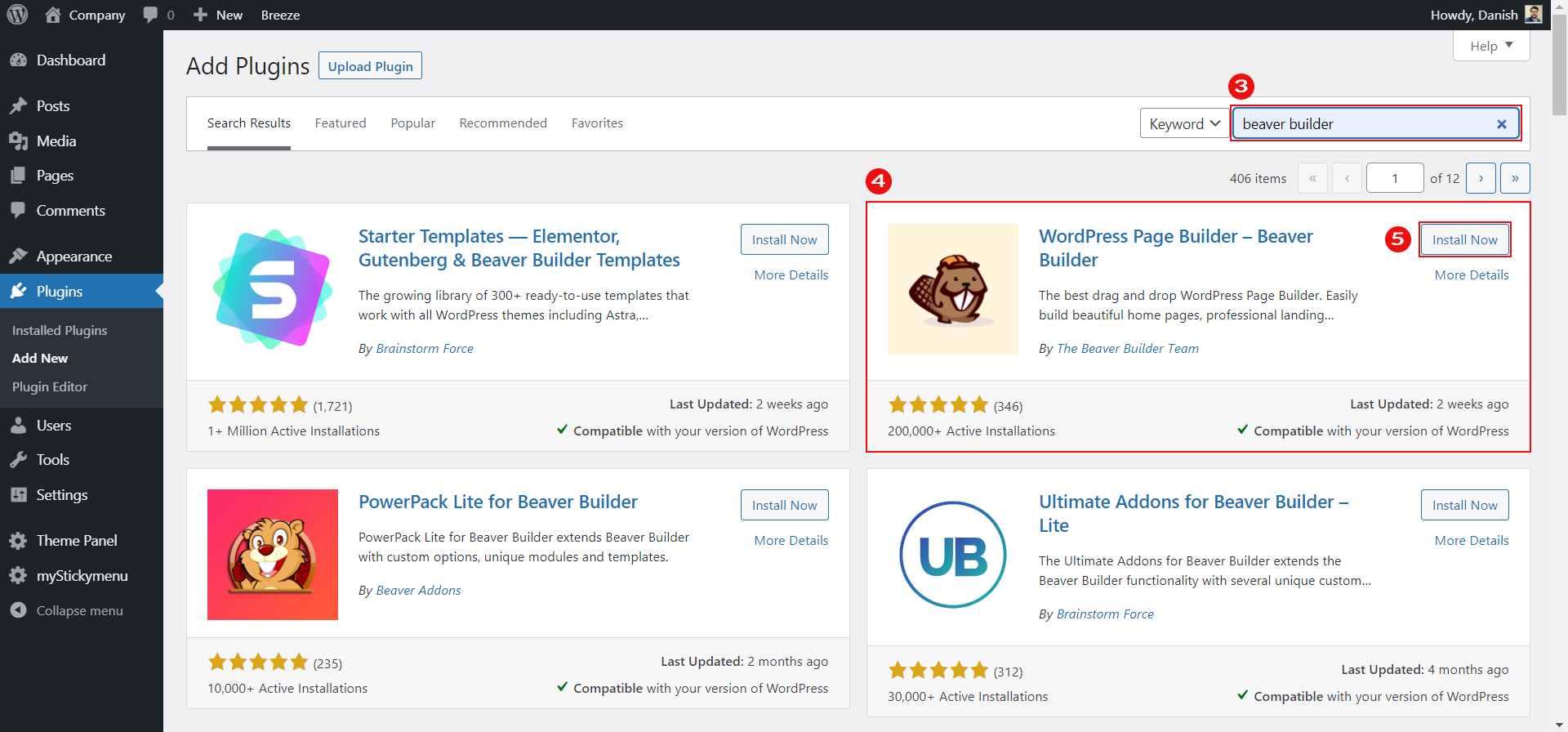The width and height of the screenshot is (1568, 732).
Task: Switch to Featured tab
Action: click(x=341, y=123)
